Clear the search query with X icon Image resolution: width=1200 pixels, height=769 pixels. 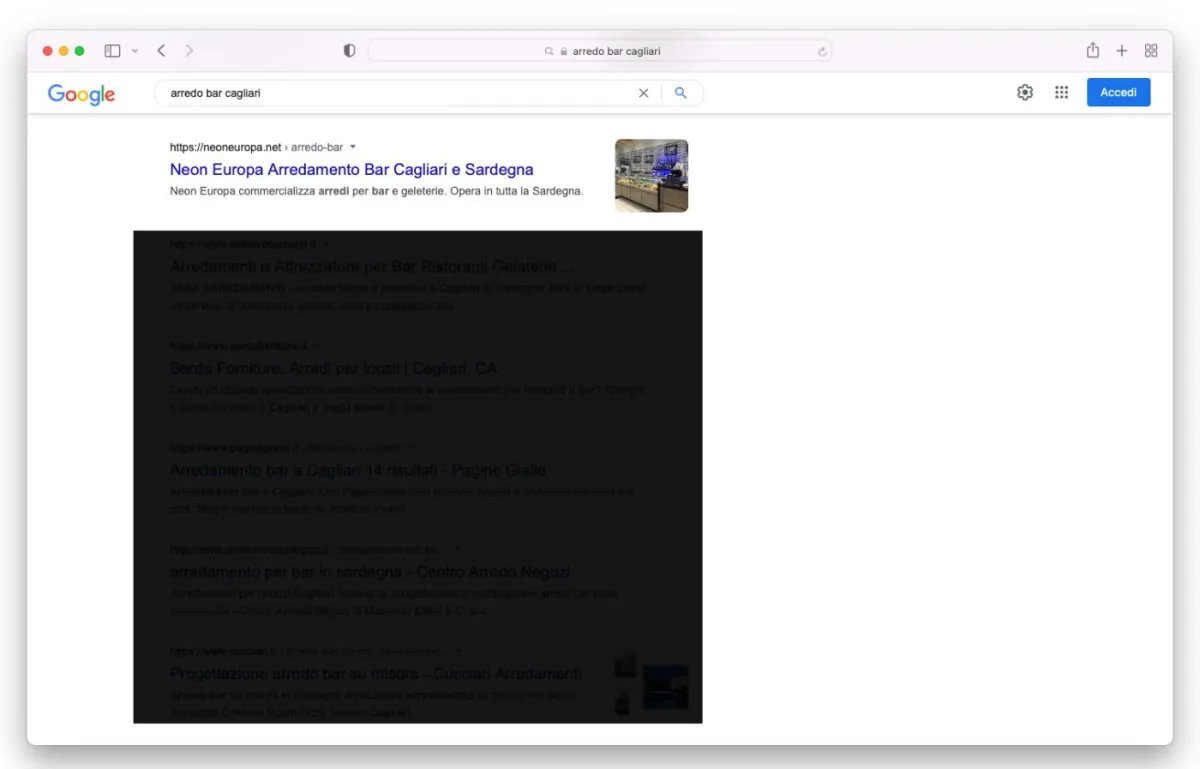coord(643,93)
